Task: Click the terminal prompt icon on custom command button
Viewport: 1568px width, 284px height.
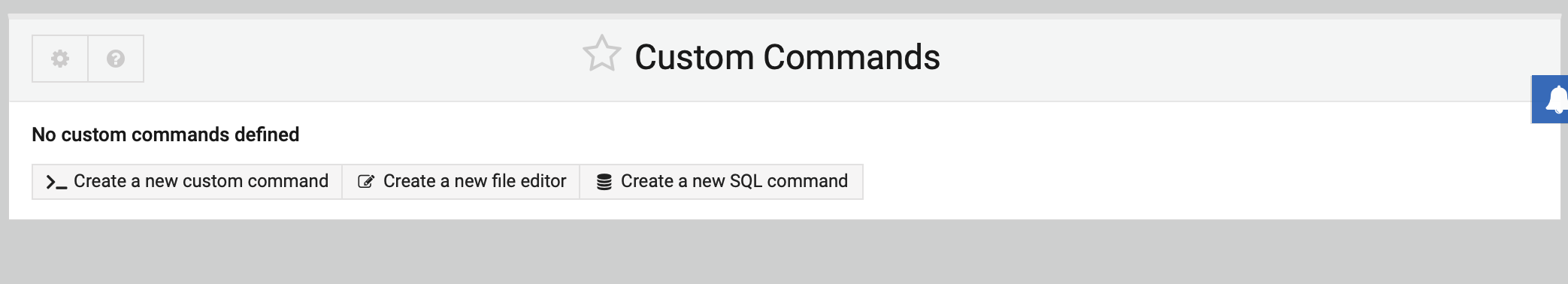Action: point(56,182)
